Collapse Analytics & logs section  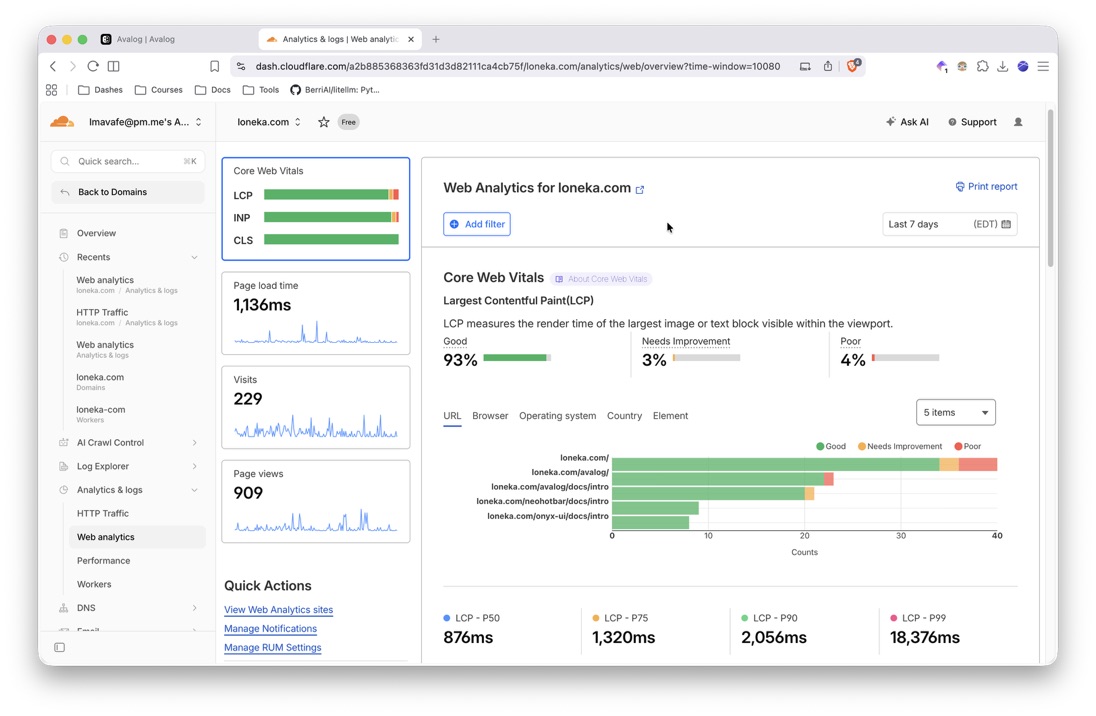point(194,490)
